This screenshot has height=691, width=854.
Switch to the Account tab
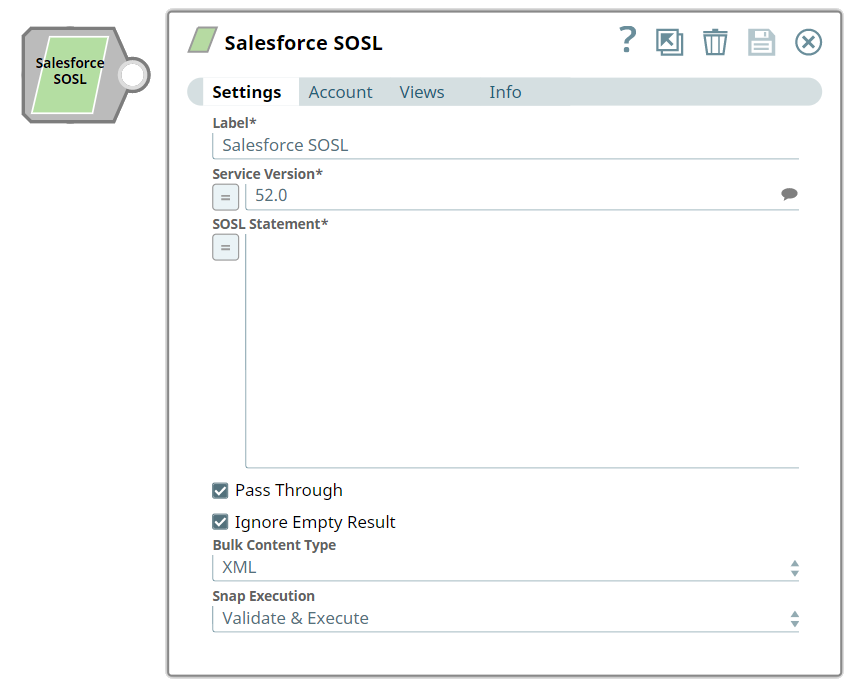pos(340,92)
